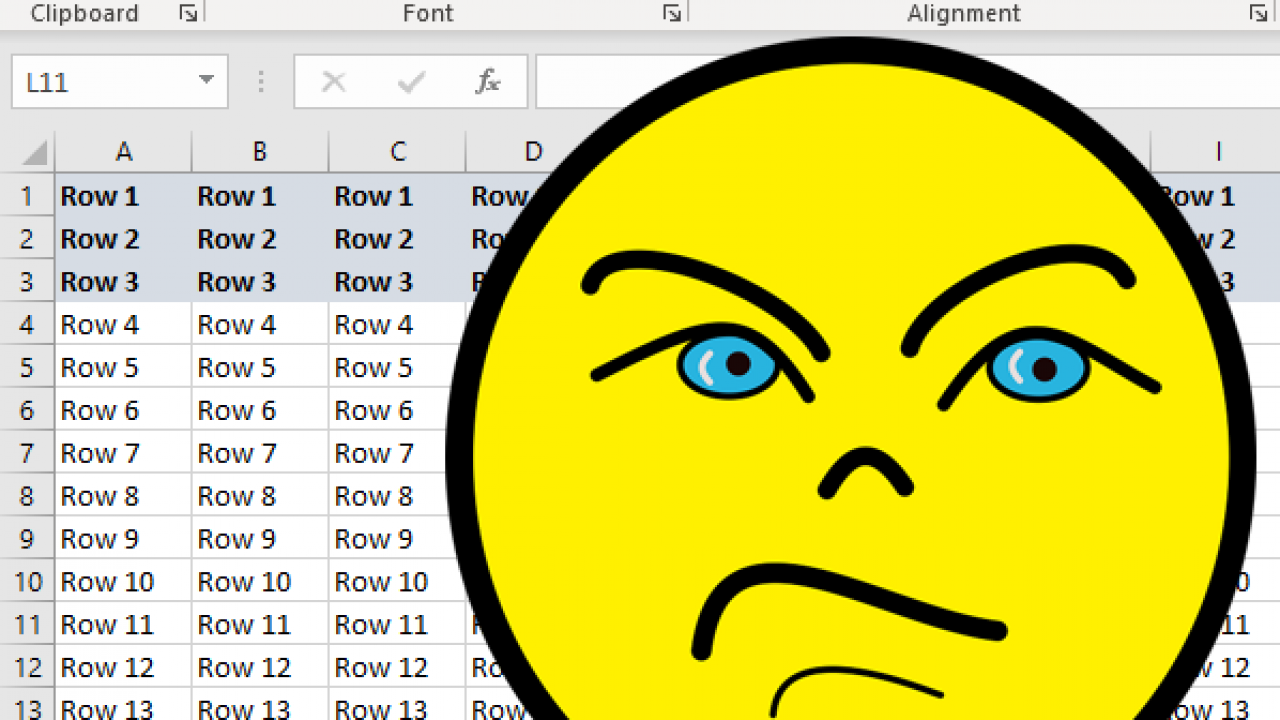Viewport: 1280px width, 720px height.
Task: Expand the Name Box dropdown arrow
Action: (206, 81)
